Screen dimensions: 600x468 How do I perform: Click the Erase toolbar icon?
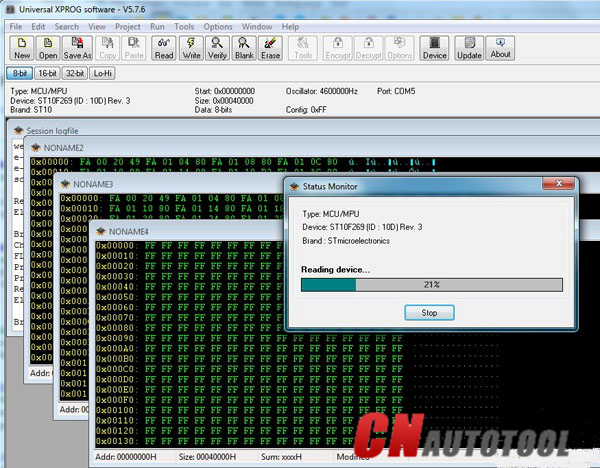pos(271,48)
